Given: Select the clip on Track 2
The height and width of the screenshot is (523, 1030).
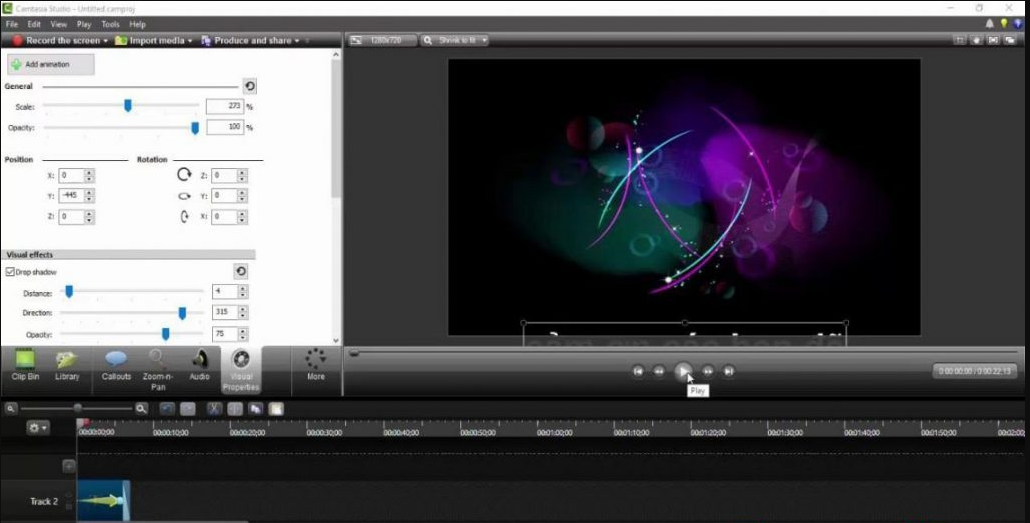Looking at the screenshot, I should [104, 501].
